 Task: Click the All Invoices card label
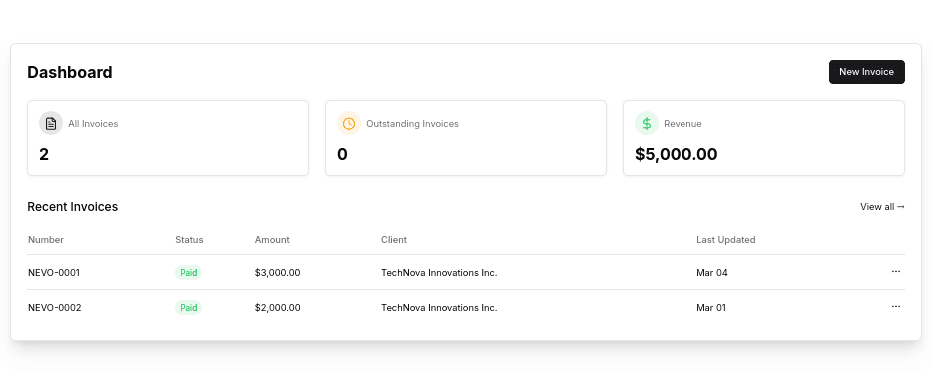[93, 124]
